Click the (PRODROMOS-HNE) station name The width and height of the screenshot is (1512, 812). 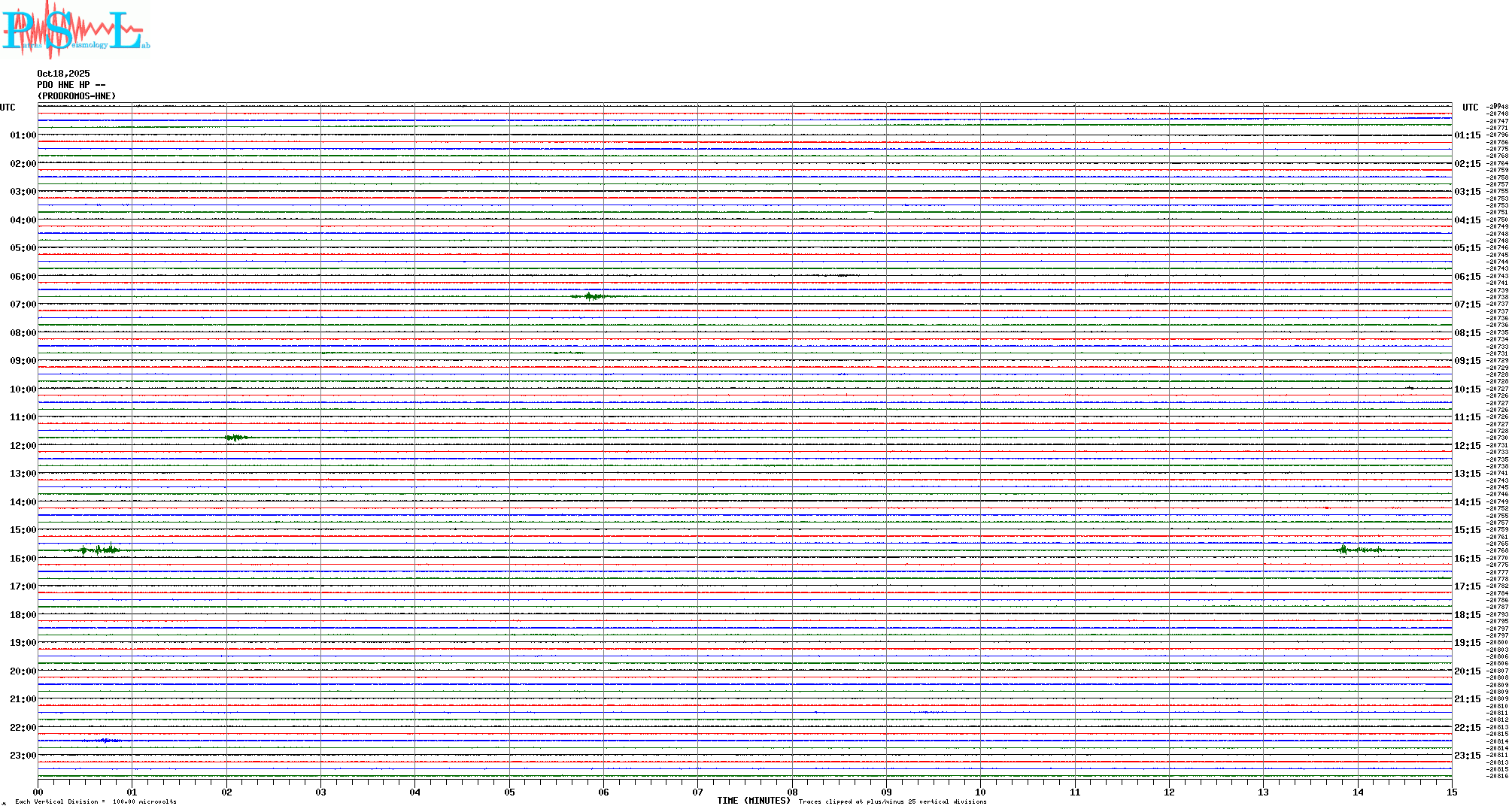point(77,96)
